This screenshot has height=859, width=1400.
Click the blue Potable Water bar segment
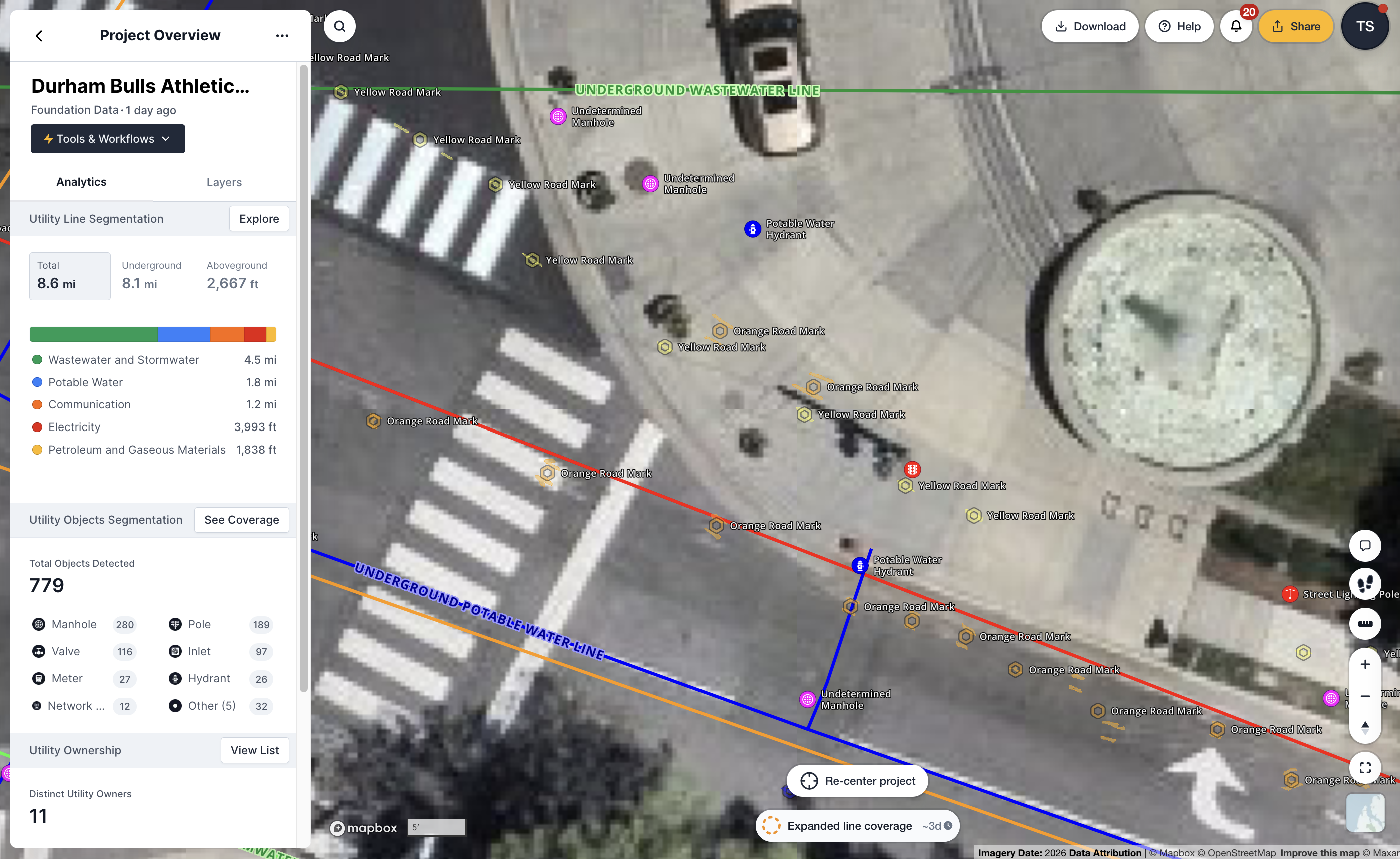pos(184,334)
